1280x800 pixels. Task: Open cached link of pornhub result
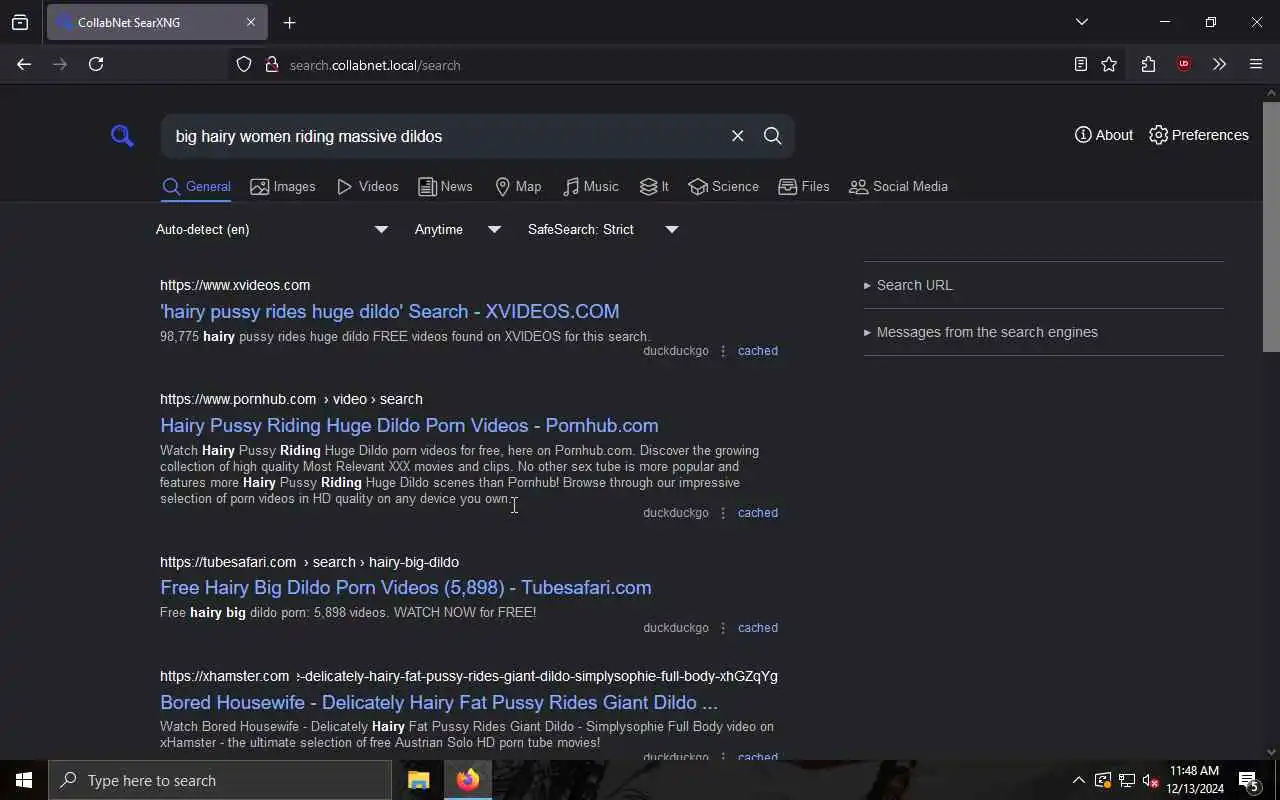tap(757, 513)
